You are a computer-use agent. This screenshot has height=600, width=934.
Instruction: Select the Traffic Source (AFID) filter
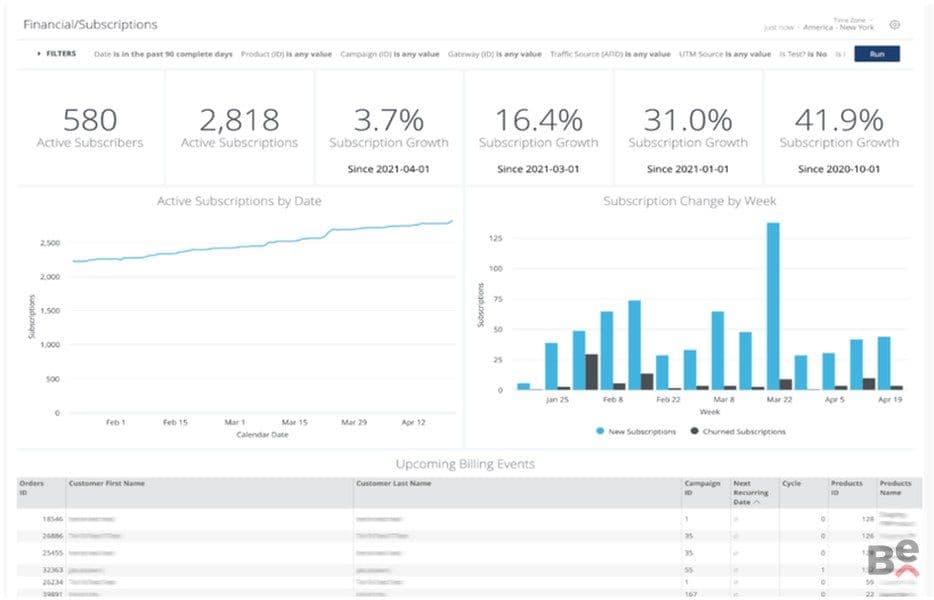(x=610, y=54)
